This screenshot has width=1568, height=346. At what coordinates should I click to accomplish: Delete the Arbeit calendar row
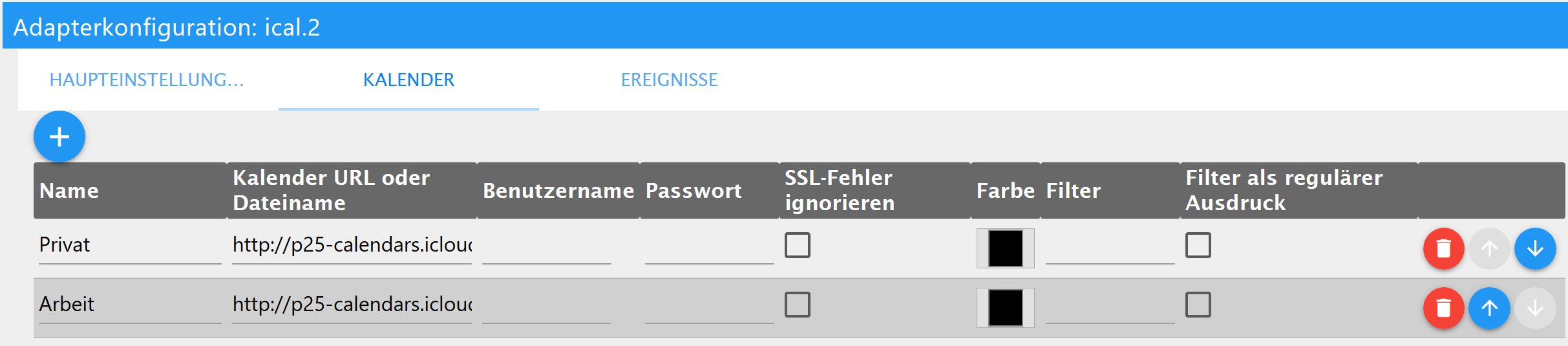(1443, 308)
